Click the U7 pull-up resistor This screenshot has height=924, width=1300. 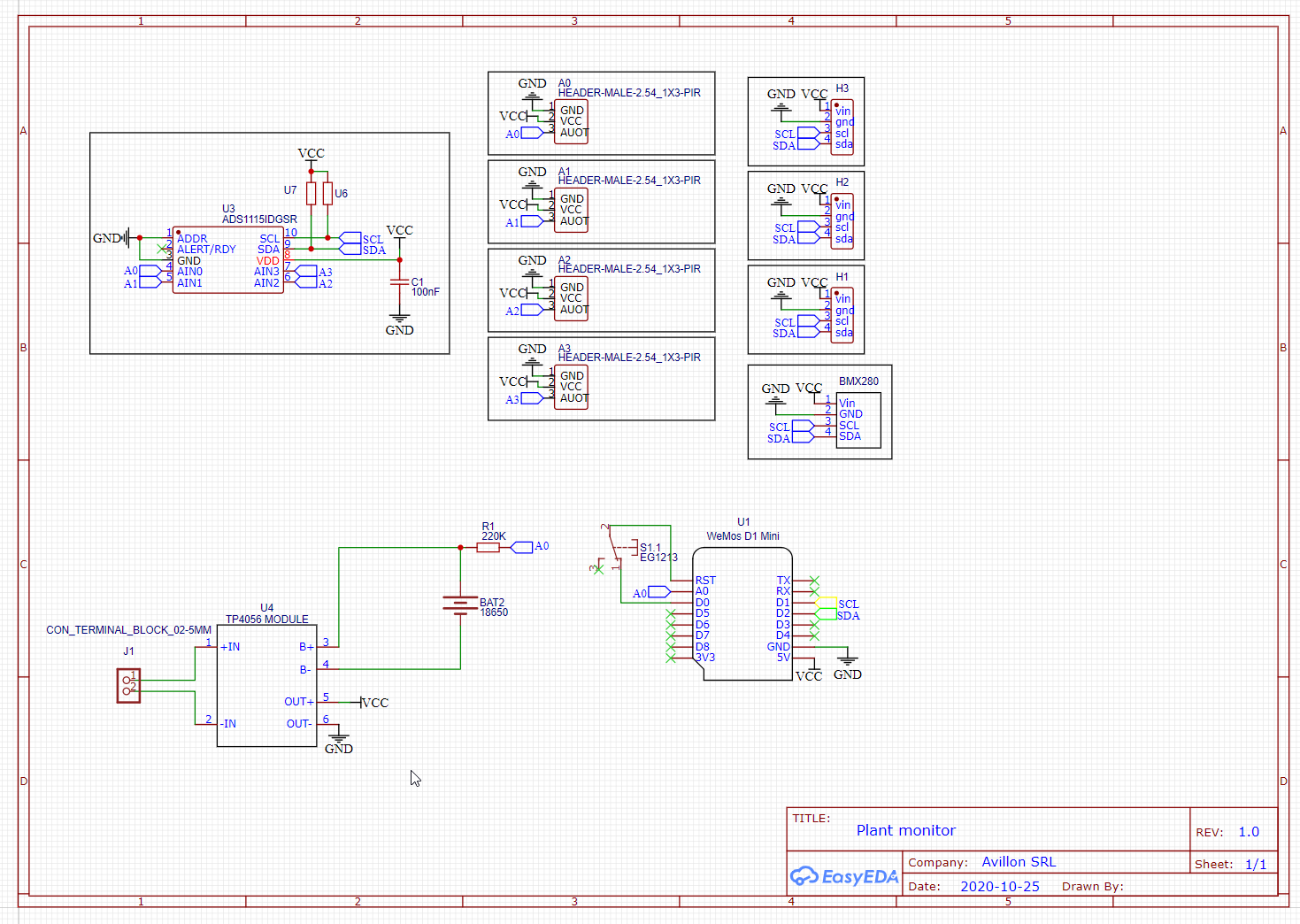311,193
